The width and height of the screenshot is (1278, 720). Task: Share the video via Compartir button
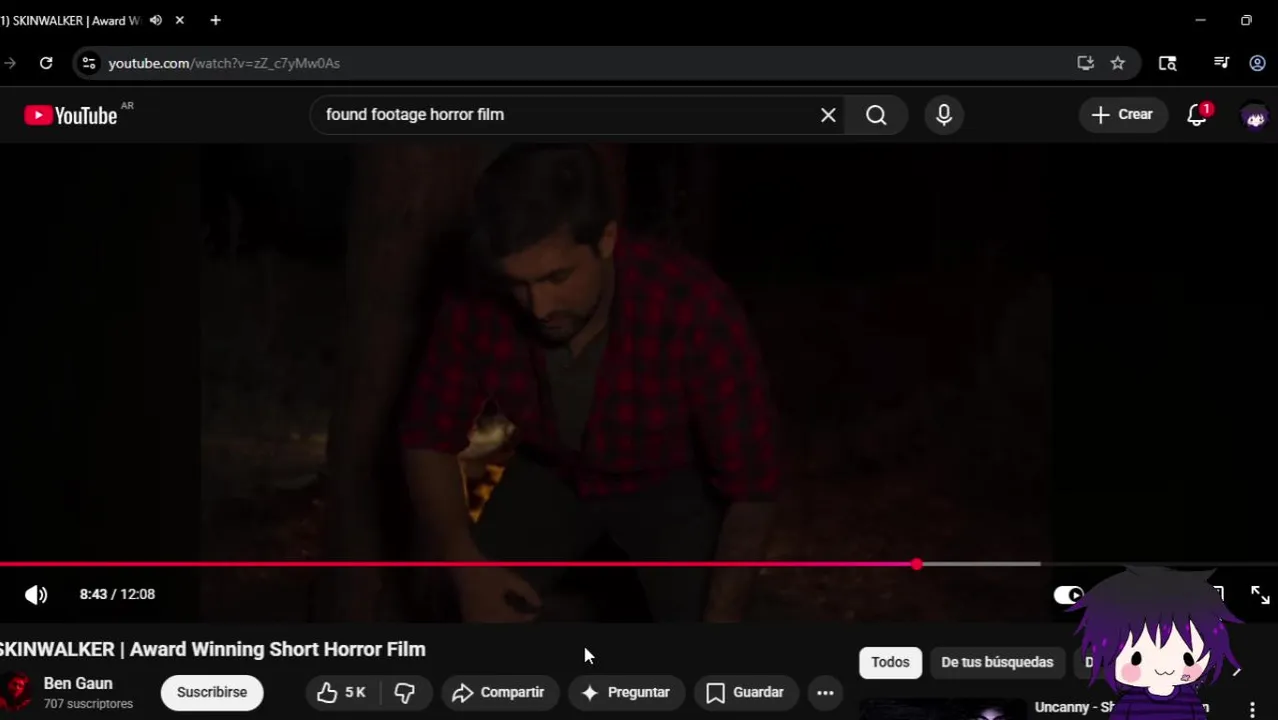click(x=498, y=692)
